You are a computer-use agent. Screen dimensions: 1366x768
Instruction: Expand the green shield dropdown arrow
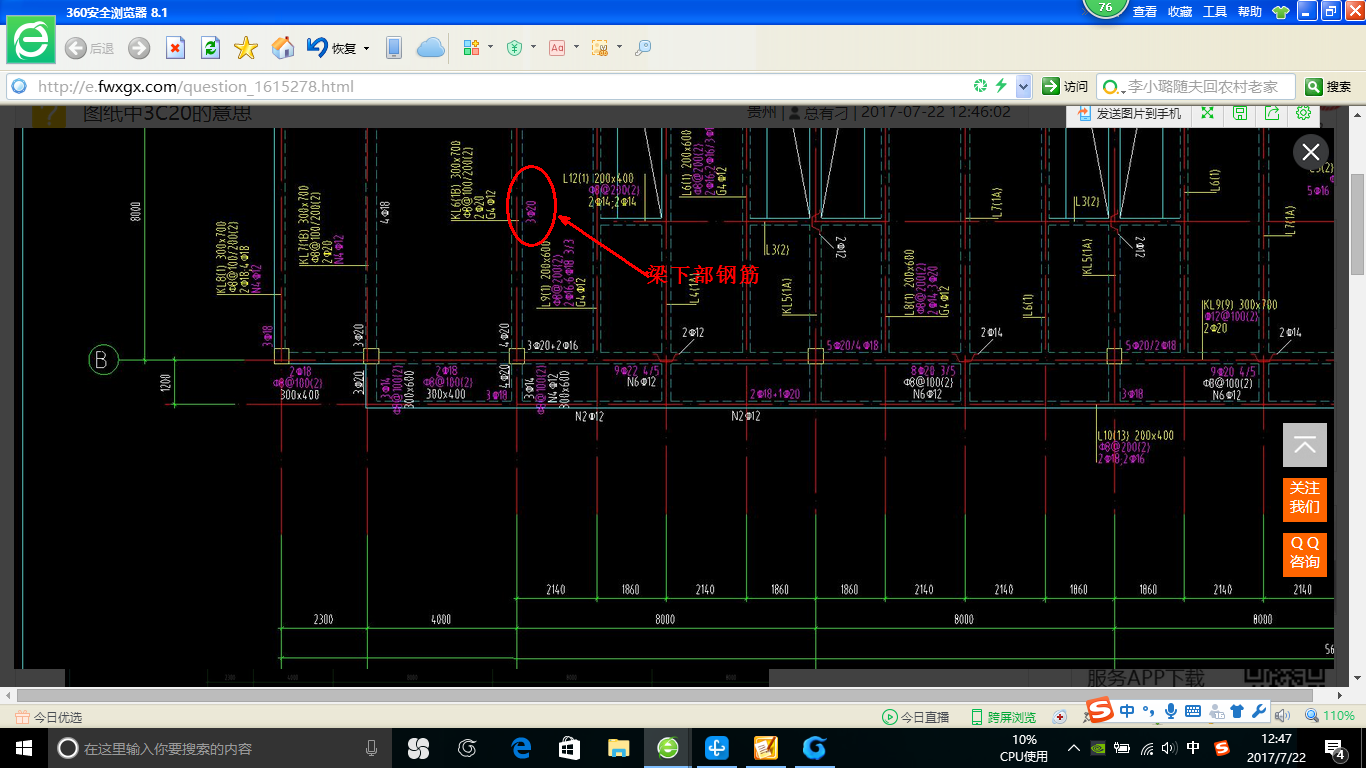tap(533, 47)
